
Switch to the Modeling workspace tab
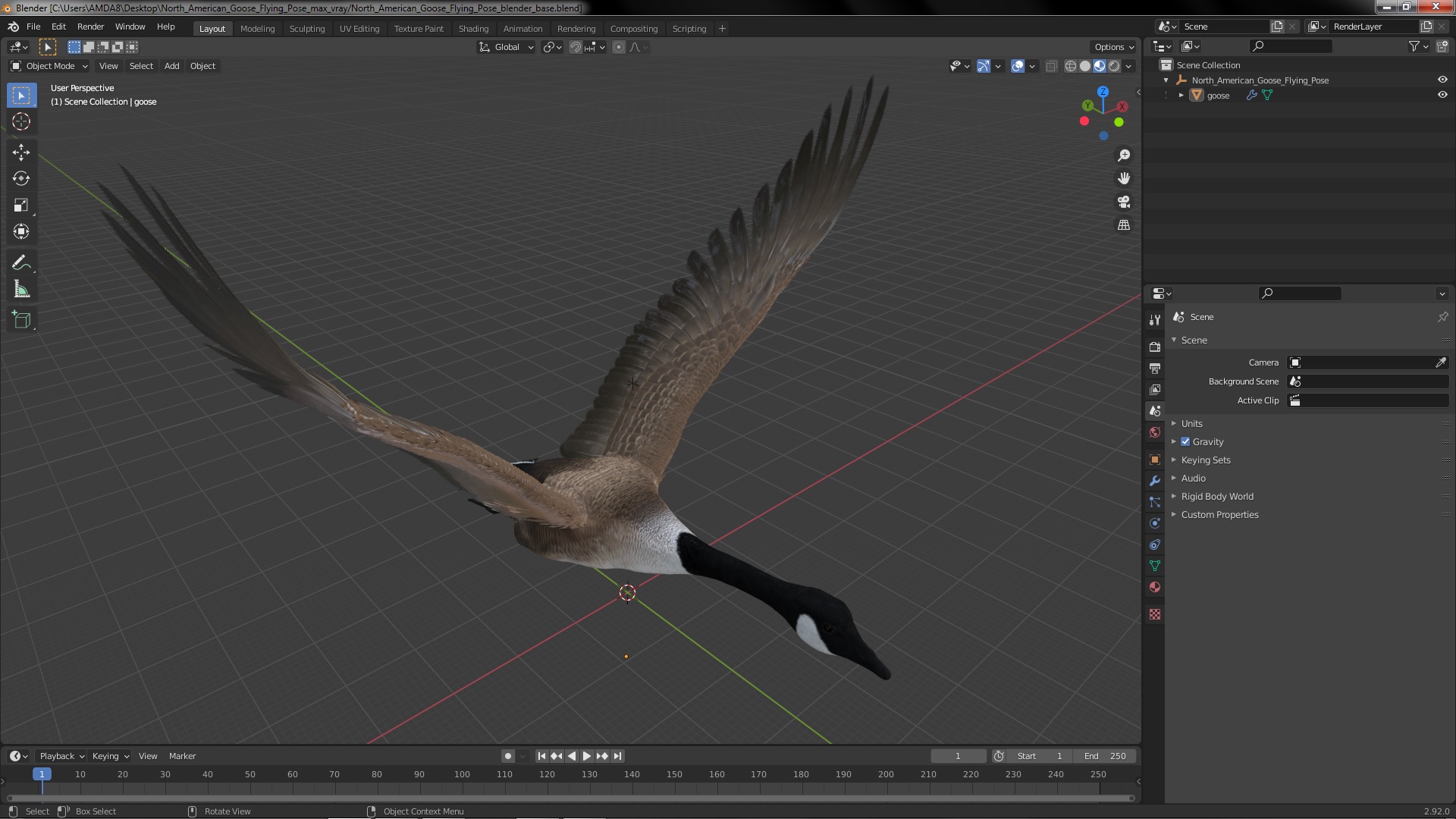coord(257,29)
